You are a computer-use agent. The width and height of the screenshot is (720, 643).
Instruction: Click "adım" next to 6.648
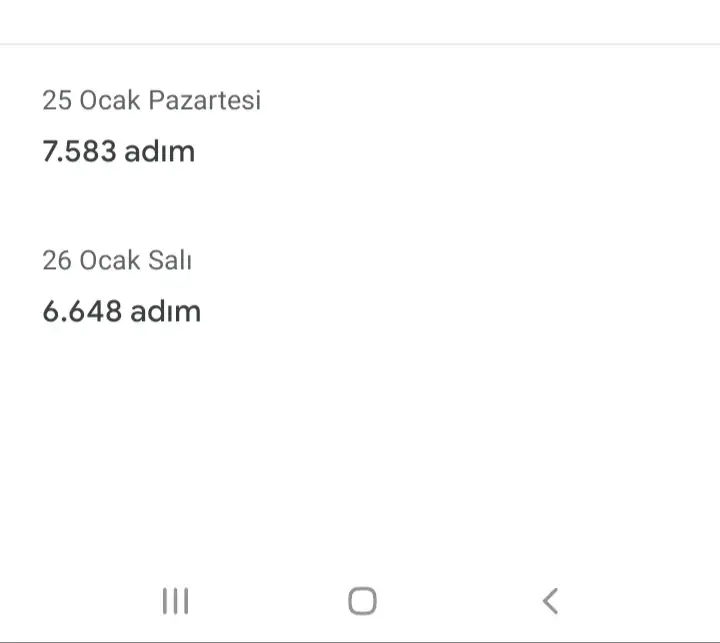tap(166, 312)
